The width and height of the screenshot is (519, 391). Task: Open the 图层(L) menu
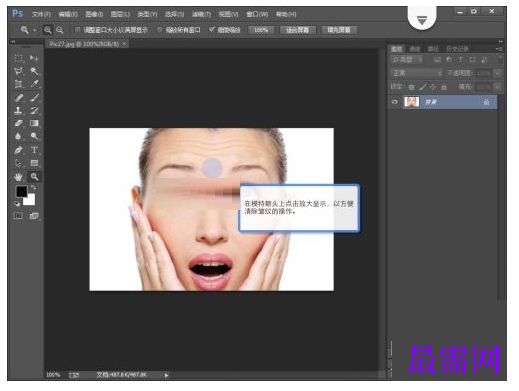(x=120, y=14)
